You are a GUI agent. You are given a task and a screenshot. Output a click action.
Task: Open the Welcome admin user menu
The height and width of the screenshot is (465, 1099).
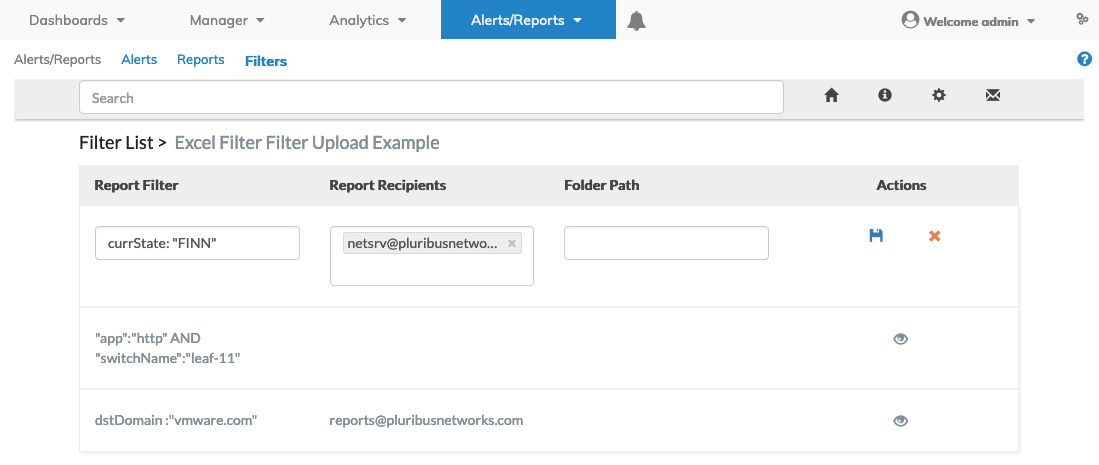tap(968, 20)
